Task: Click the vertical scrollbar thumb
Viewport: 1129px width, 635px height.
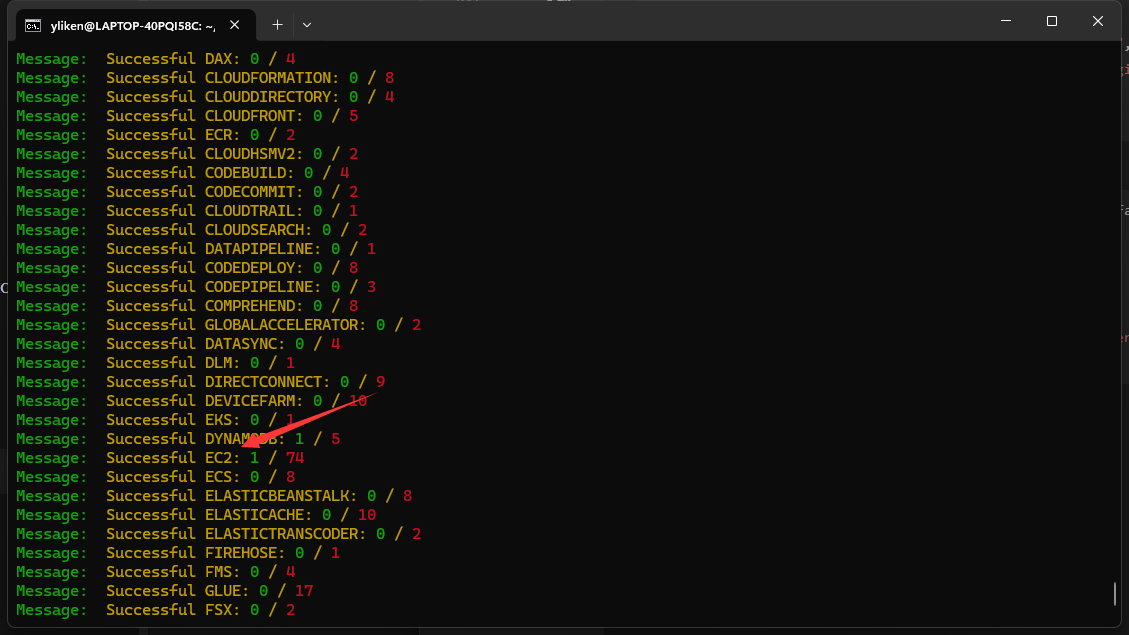Action: point(1115,594)
